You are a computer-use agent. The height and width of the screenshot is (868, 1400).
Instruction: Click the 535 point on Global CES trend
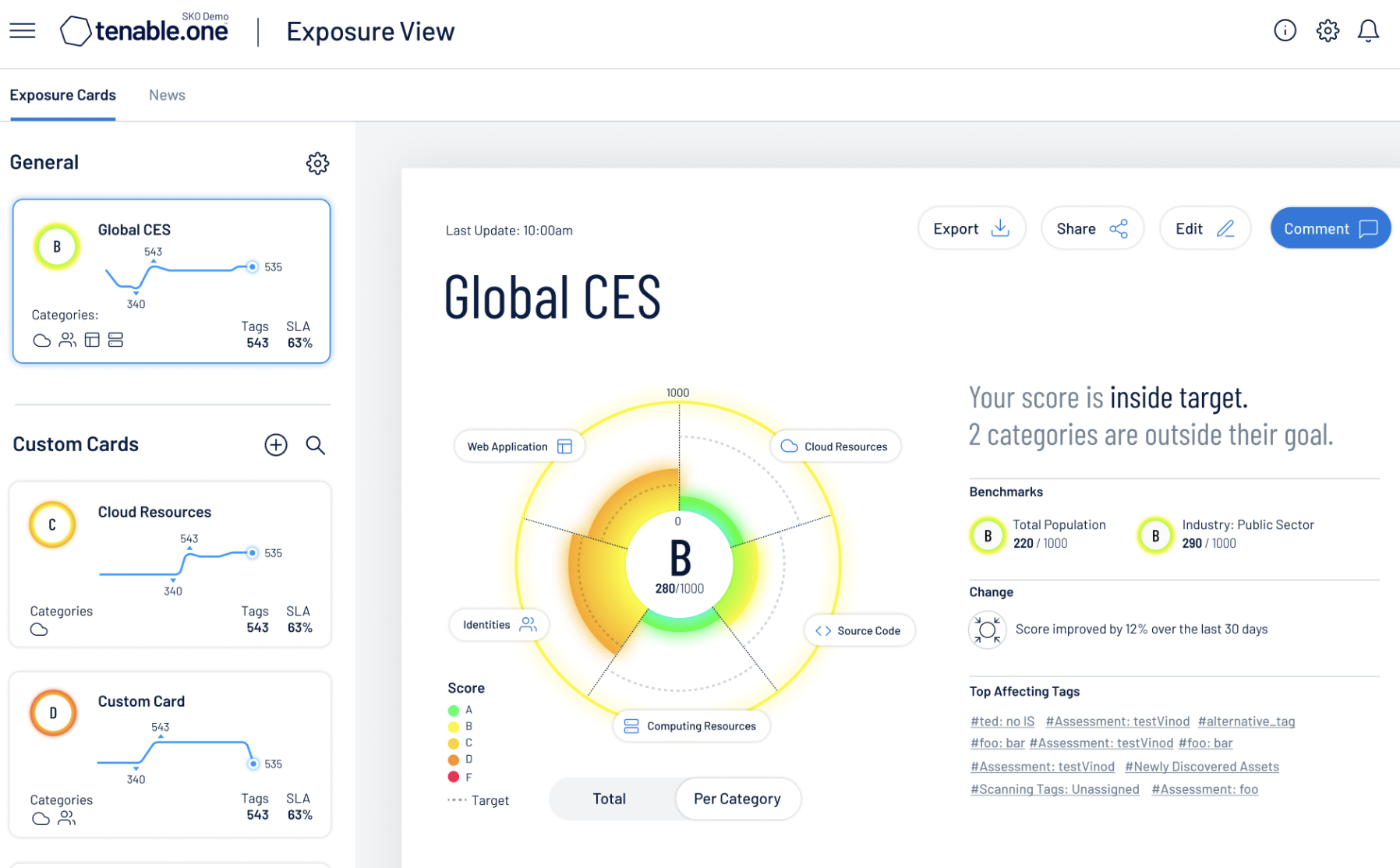click(x=252, y=266)
